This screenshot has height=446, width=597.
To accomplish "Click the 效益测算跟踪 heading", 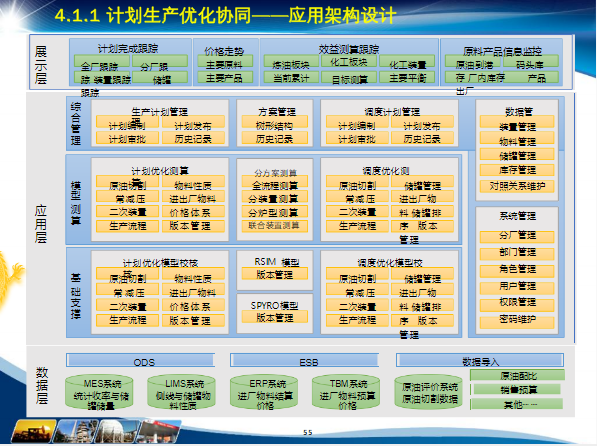I will point(349,49).
